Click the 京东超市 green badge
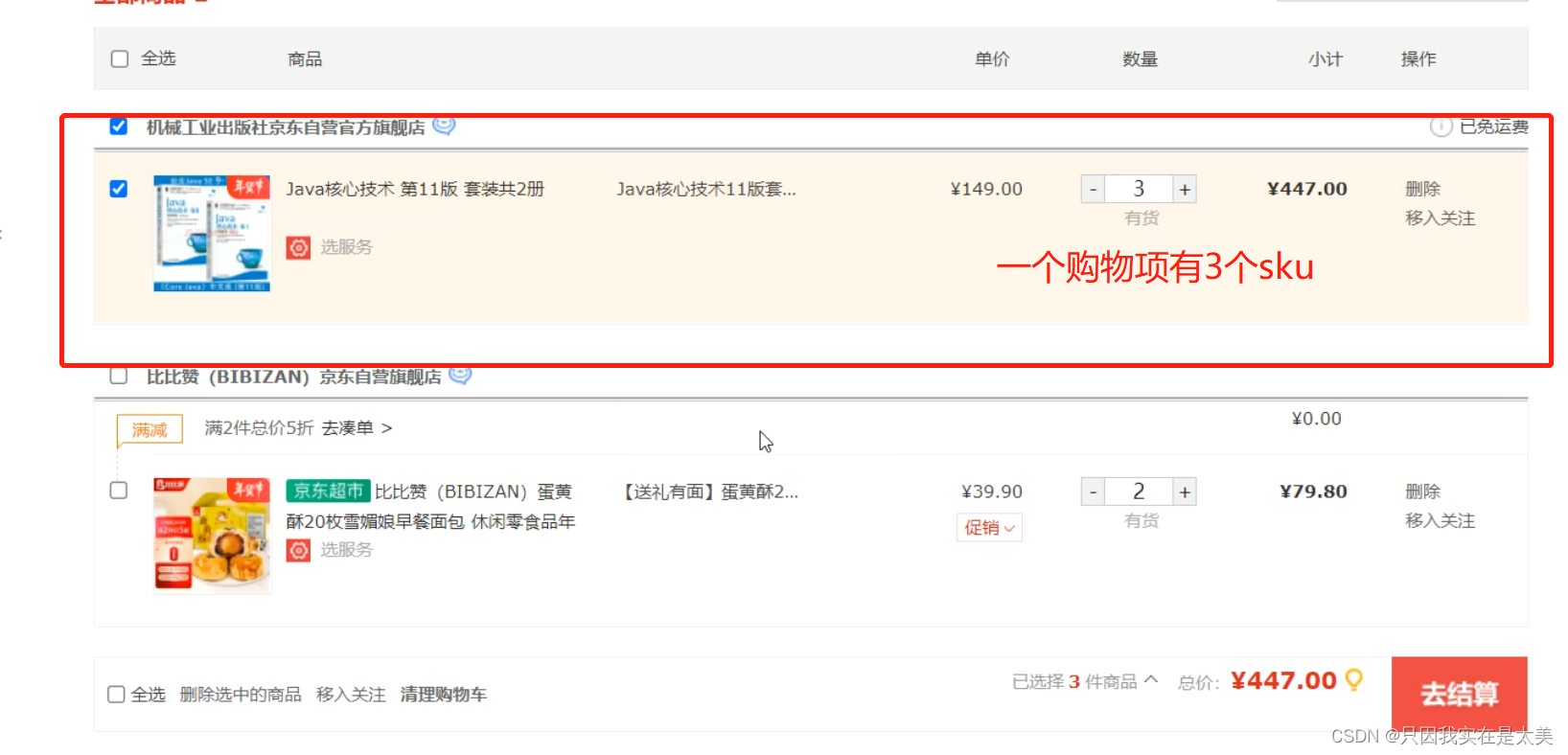1568x755 pixels. tap(328, 491)
